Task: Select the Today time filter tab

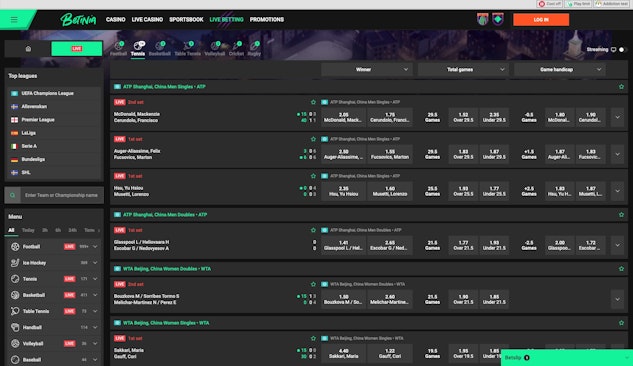Action: pos(28,230)
